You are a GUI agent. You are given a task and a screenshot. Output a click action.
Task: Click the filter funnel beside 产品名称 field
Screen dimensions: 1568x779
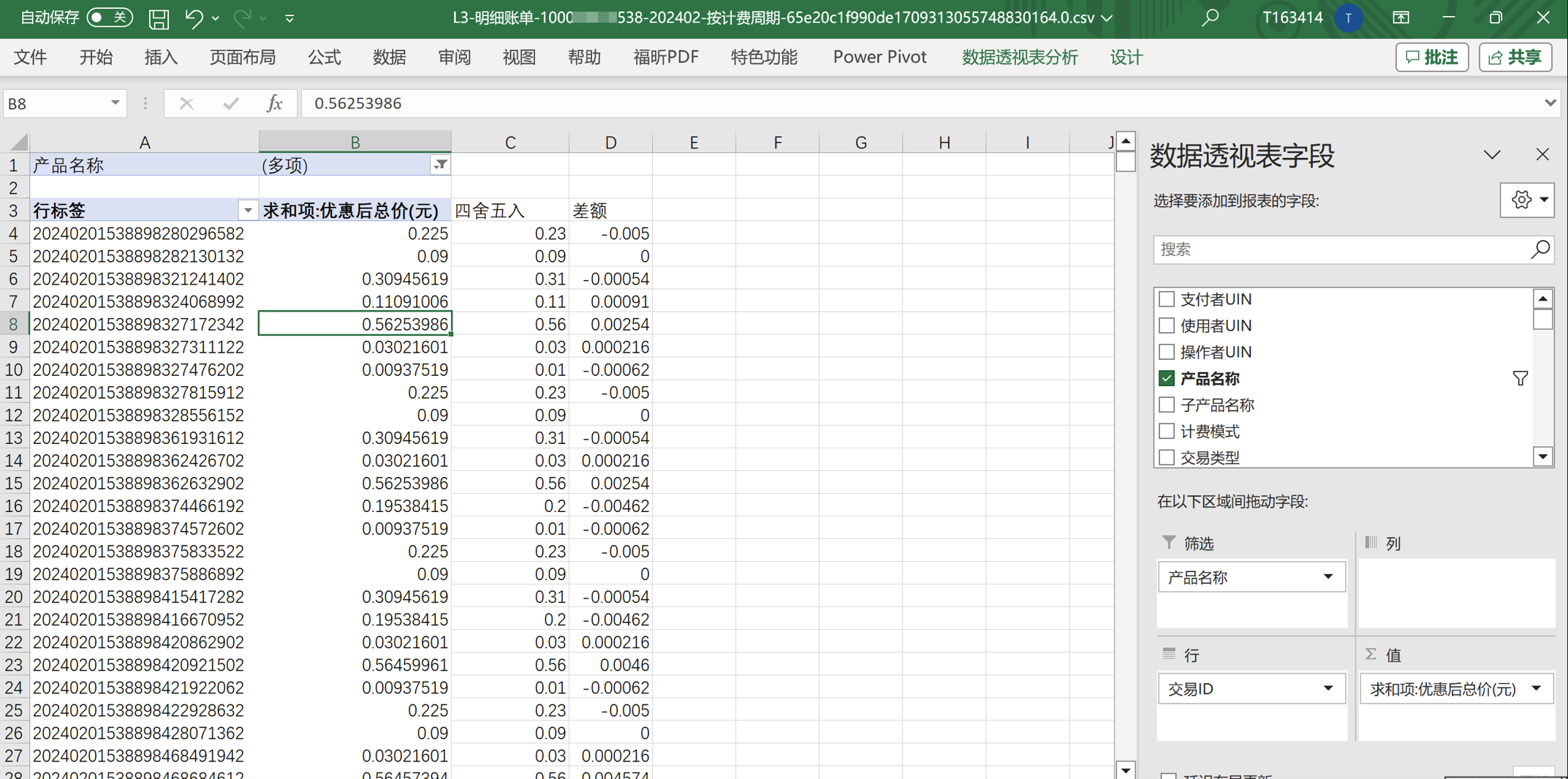[1520, 378]
